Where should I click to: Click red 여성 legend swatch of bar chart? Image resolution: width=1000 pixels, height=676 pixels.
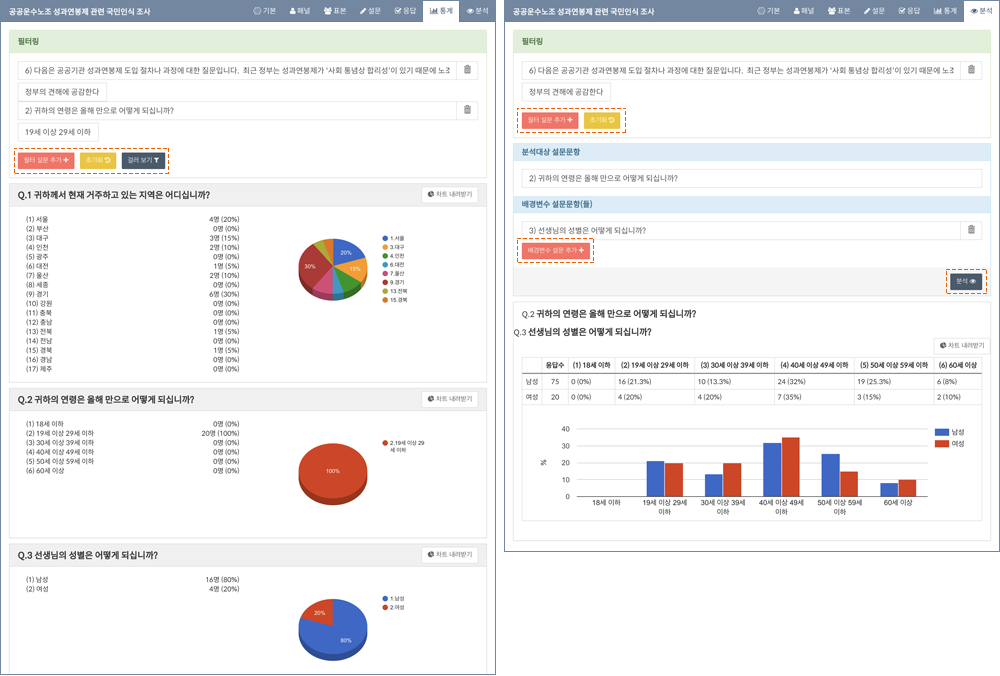[x=941, y=443]
